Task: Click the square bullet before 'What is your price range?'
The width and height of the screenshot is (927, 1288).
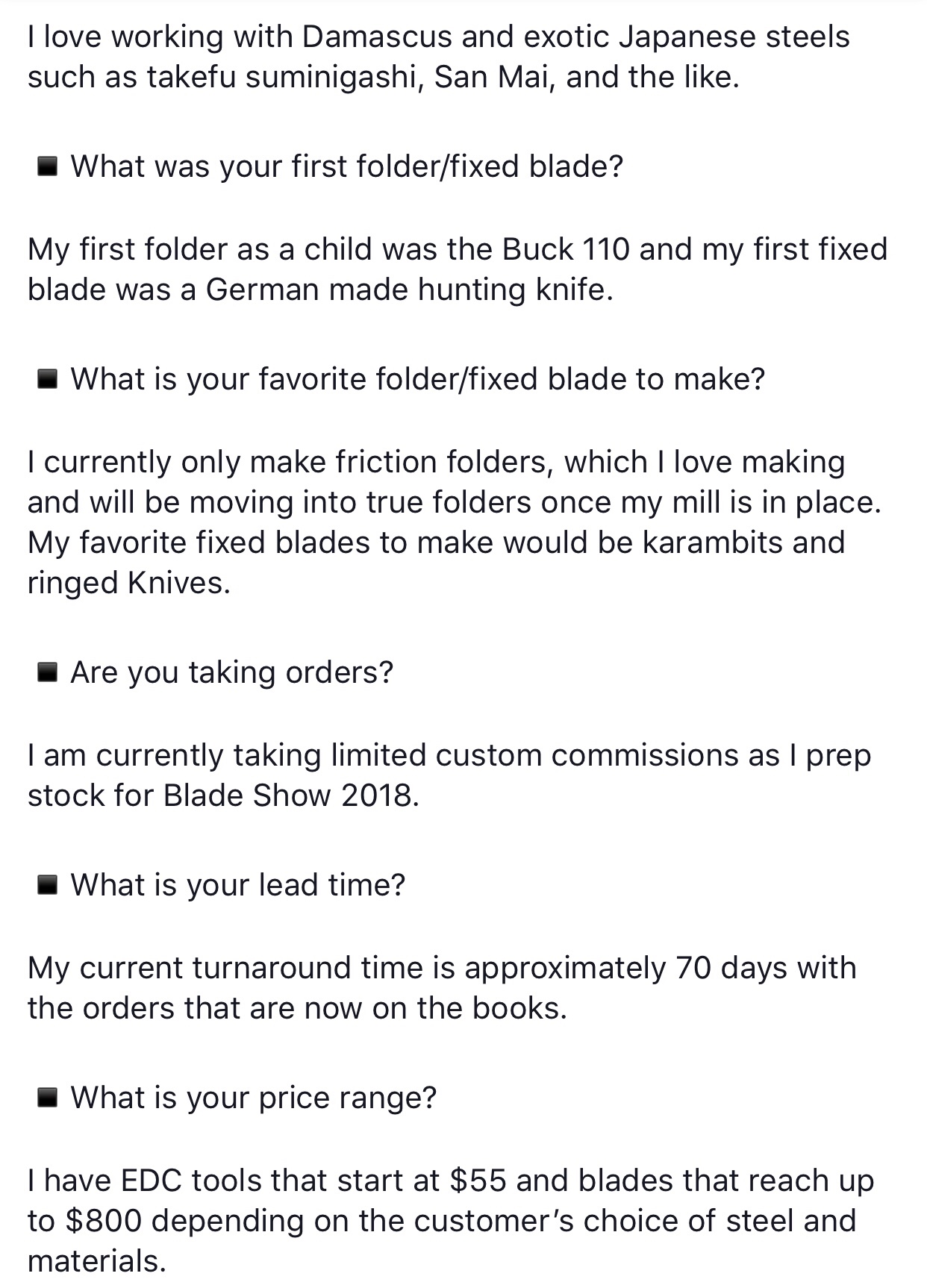Action: pyautogui.click(x=48, y=1098)
